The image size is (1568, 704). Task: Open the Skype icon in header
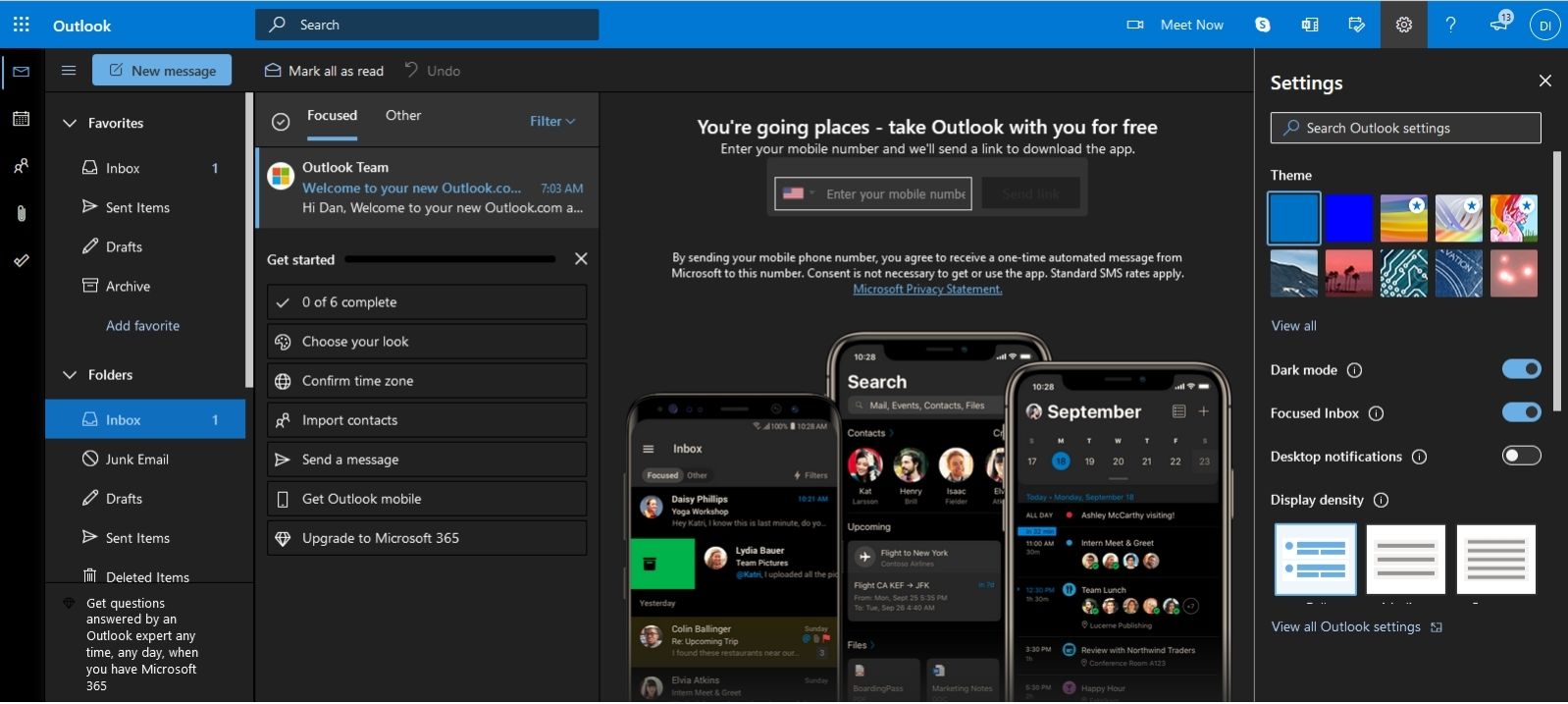coord(1263,25)
